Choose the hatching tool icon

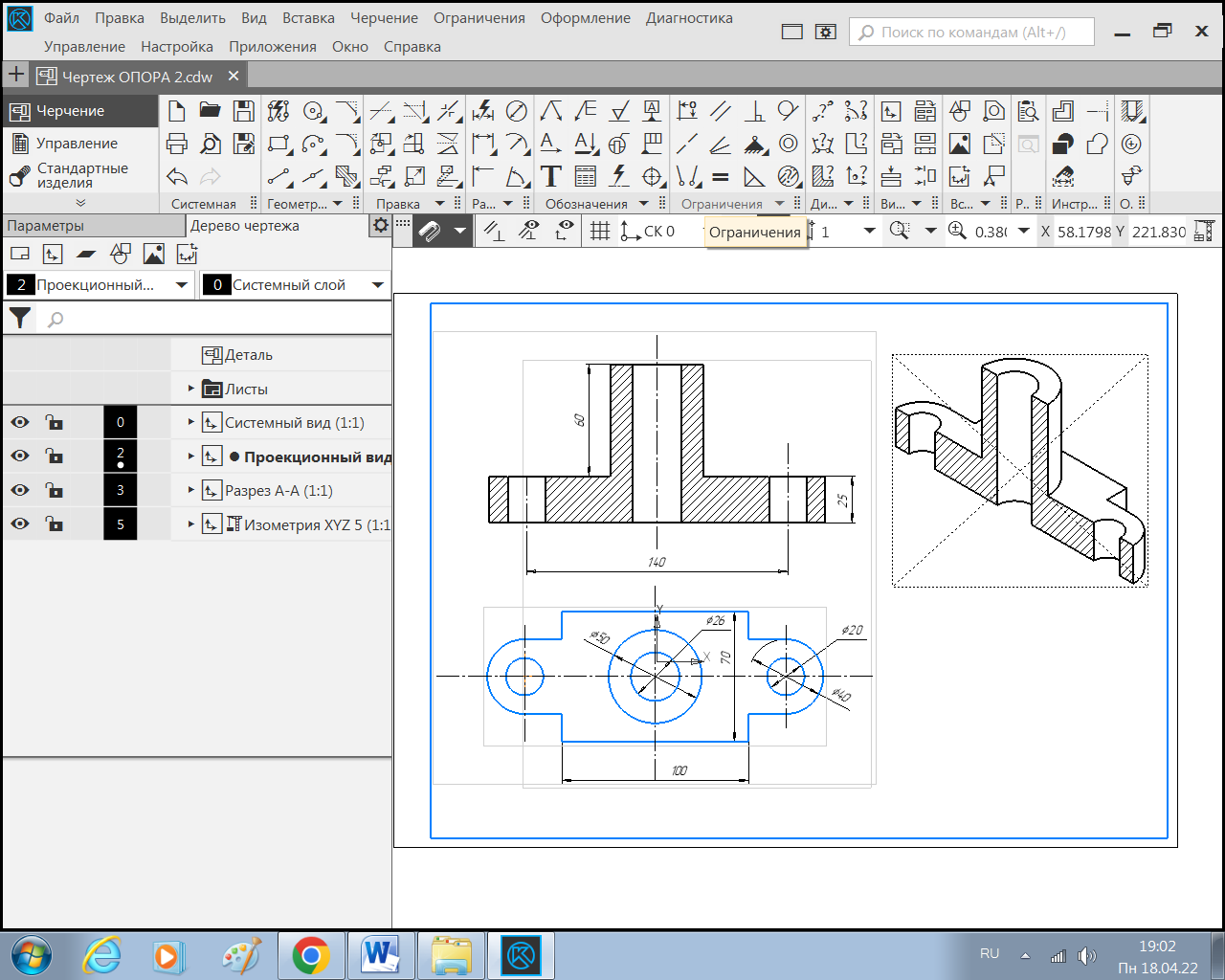click(x=347, y=176)
